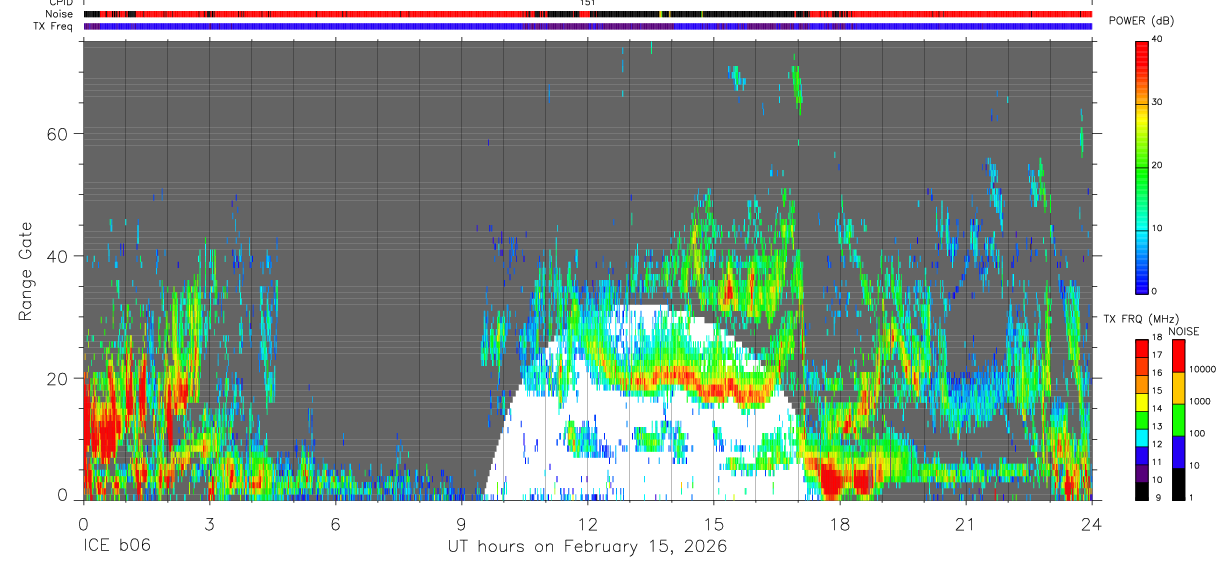Click the 12 tick on UT hours axis
Image resolution: width=1228 pixels, height=567 pixels.
(588, 524)
